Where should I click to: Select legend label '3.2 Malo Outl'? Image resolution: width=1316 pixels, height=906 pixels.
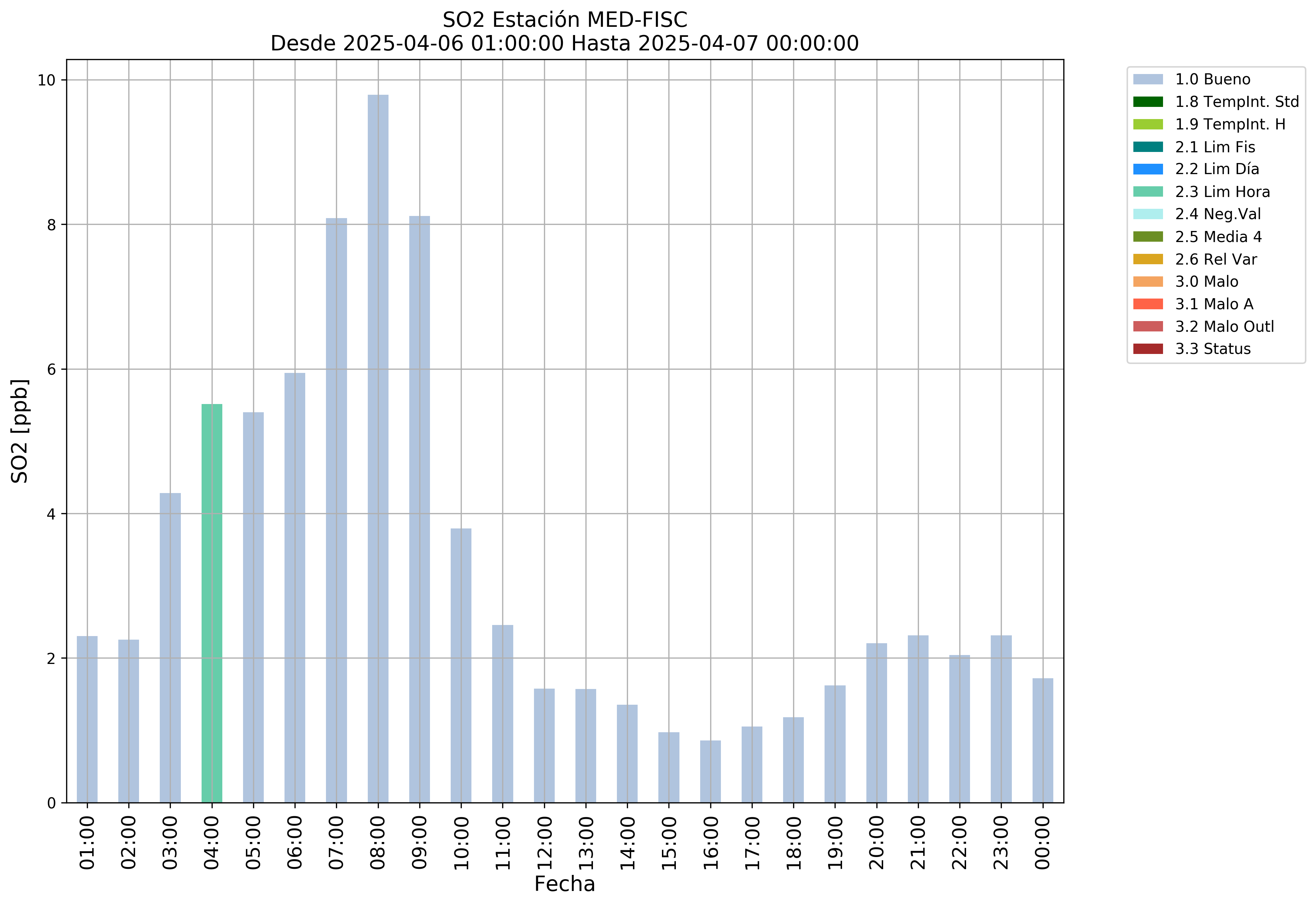coord(1224,326)
